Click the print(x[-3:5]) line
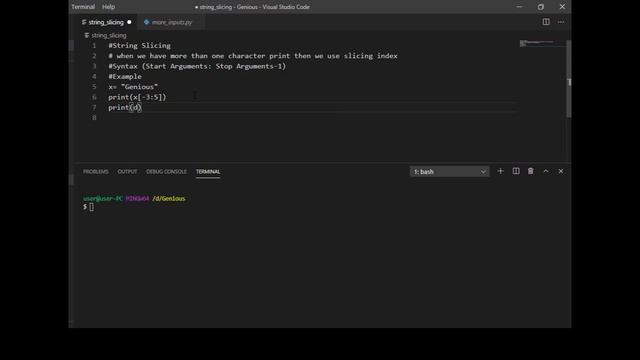 coord(137,97)
